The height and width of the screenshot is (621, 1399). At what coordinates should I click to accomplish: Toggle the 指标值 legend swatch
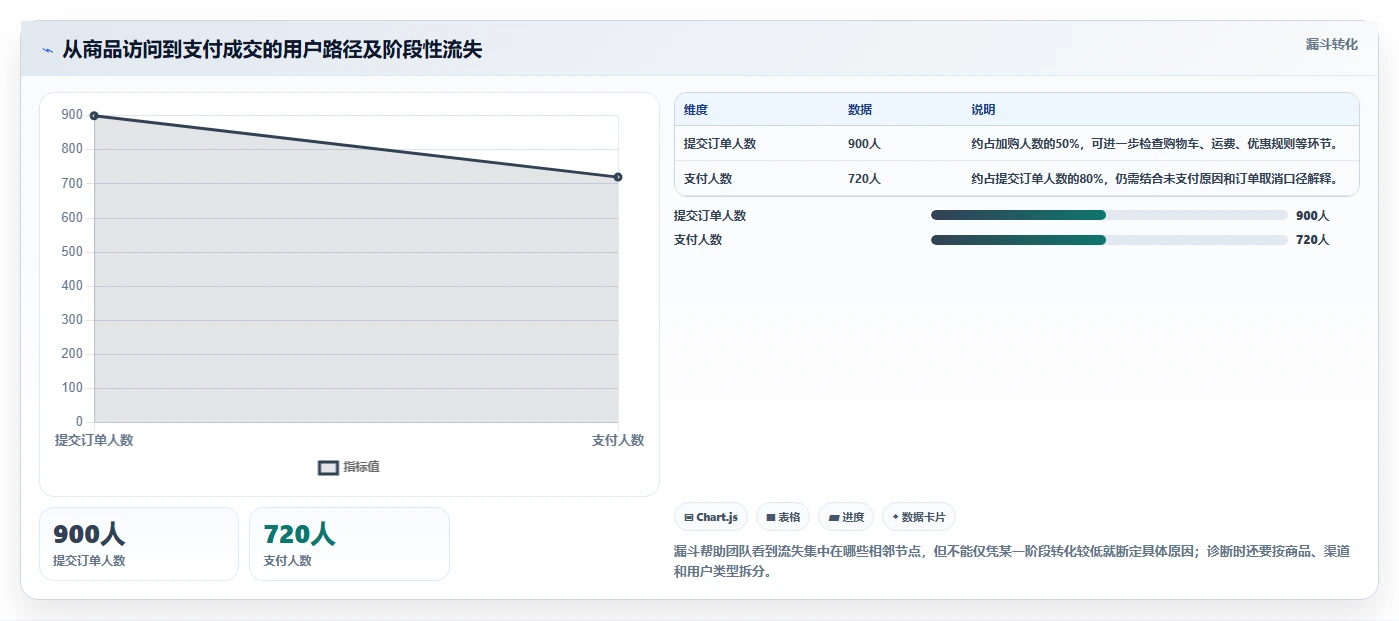pos(328,467)
